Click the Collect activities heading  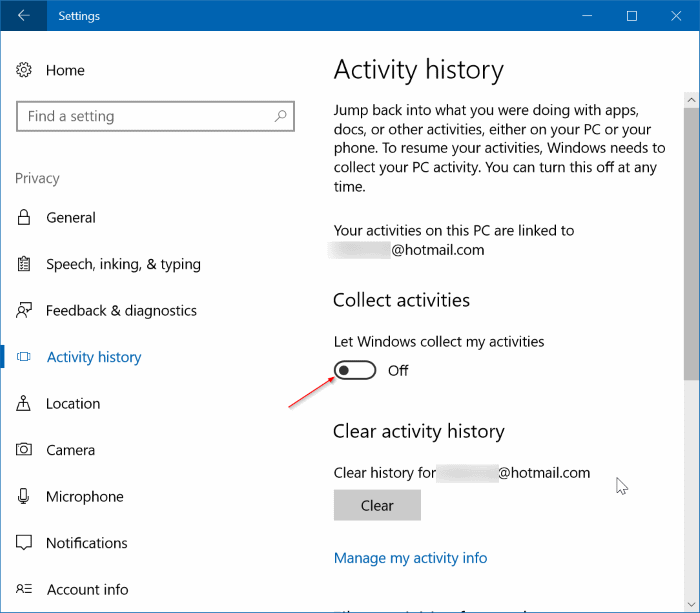tap(401, 300)
